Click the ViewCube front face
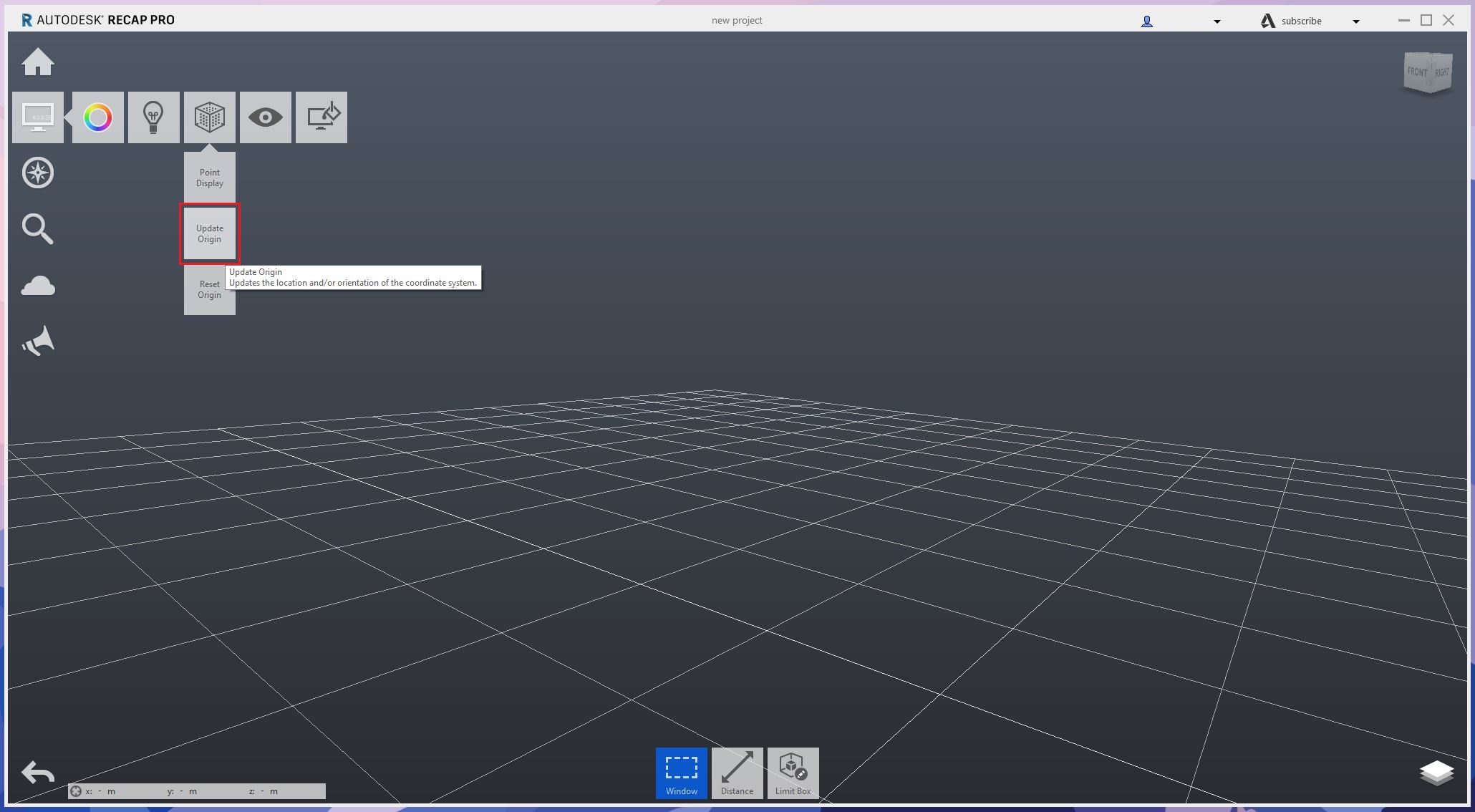The width and height of the screenshot is (1475, 812). pyautogui.click(x=1417, y=72)
